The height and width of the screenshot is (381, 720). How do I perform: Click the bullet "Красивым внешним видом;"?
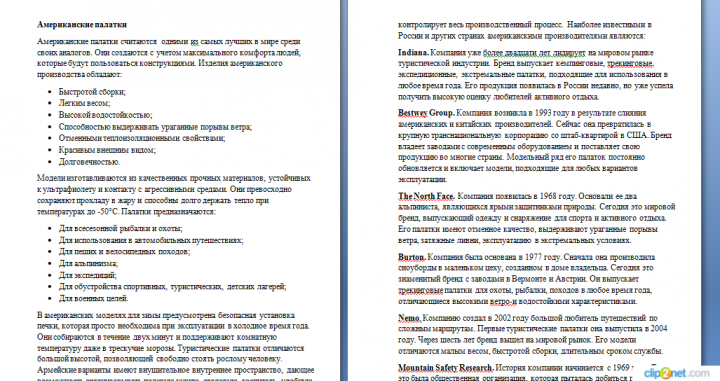click(107, 150)
